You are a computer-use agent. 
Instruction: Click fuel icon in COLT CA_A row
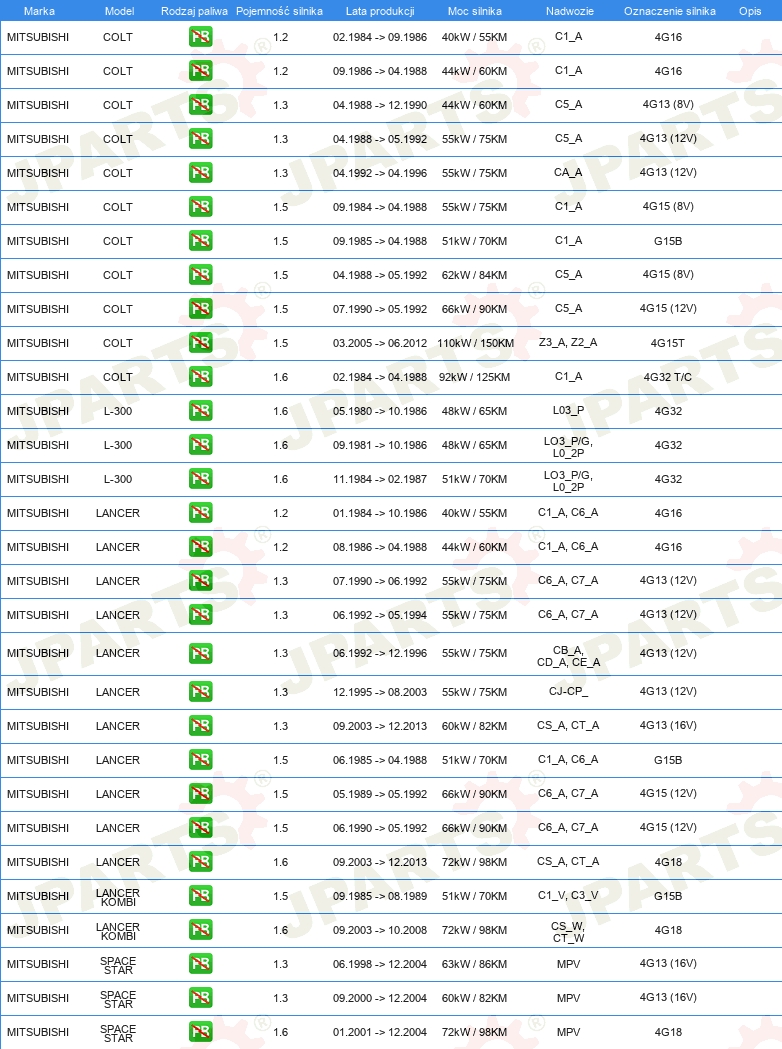pos(201,173)
